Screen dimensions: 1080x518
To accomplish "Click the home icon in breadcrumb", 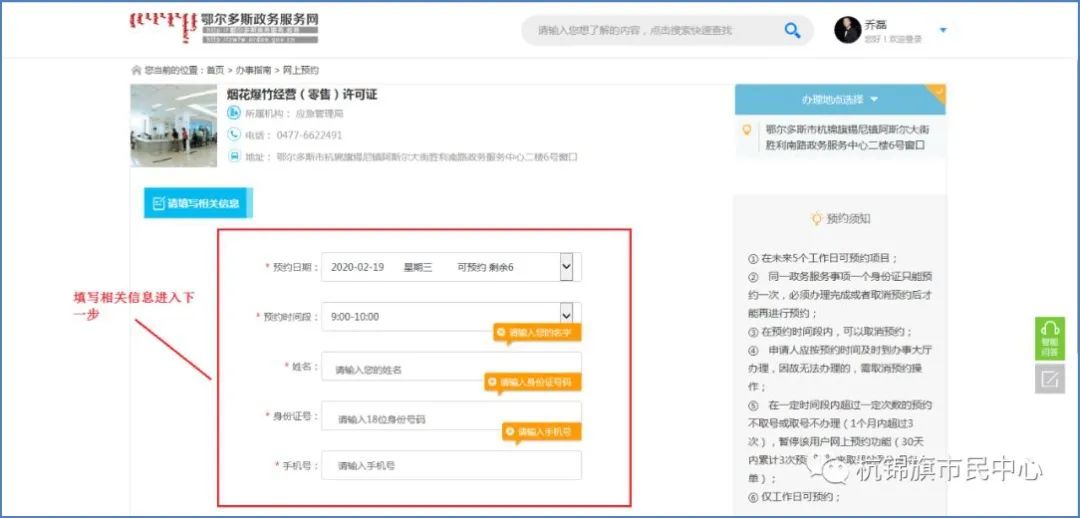I will tap(136, 71).
